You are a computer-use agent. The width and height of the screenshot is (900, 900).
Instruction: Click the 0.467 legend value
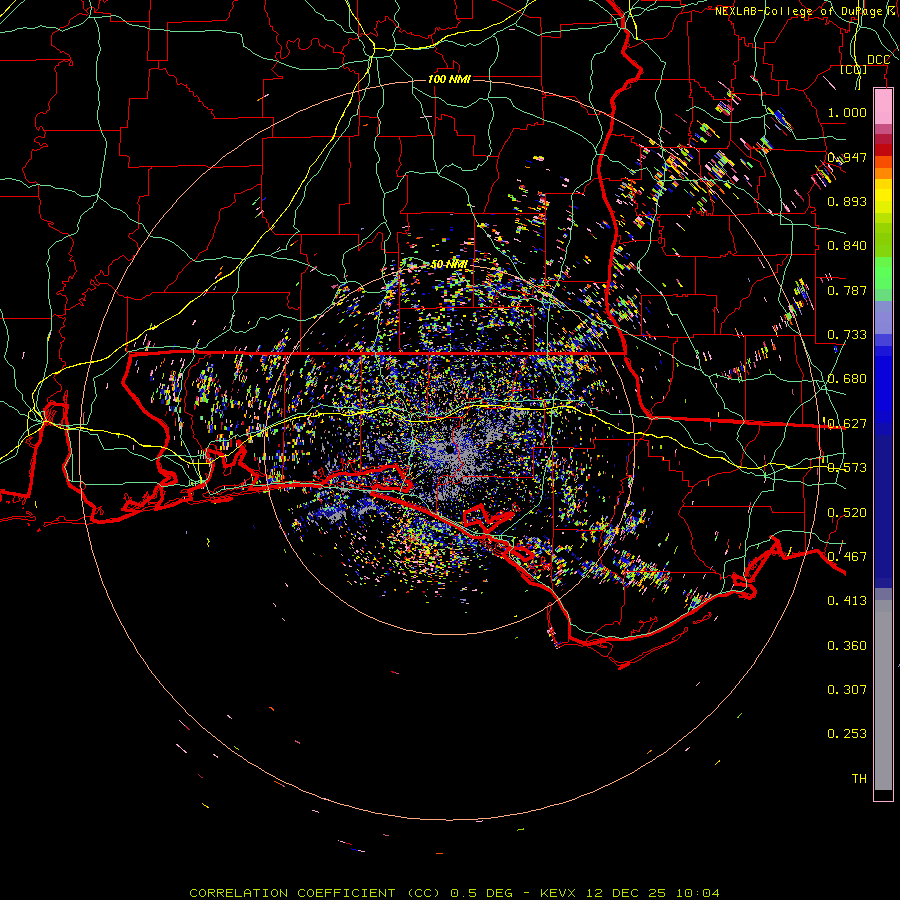(x=847, y=557)
